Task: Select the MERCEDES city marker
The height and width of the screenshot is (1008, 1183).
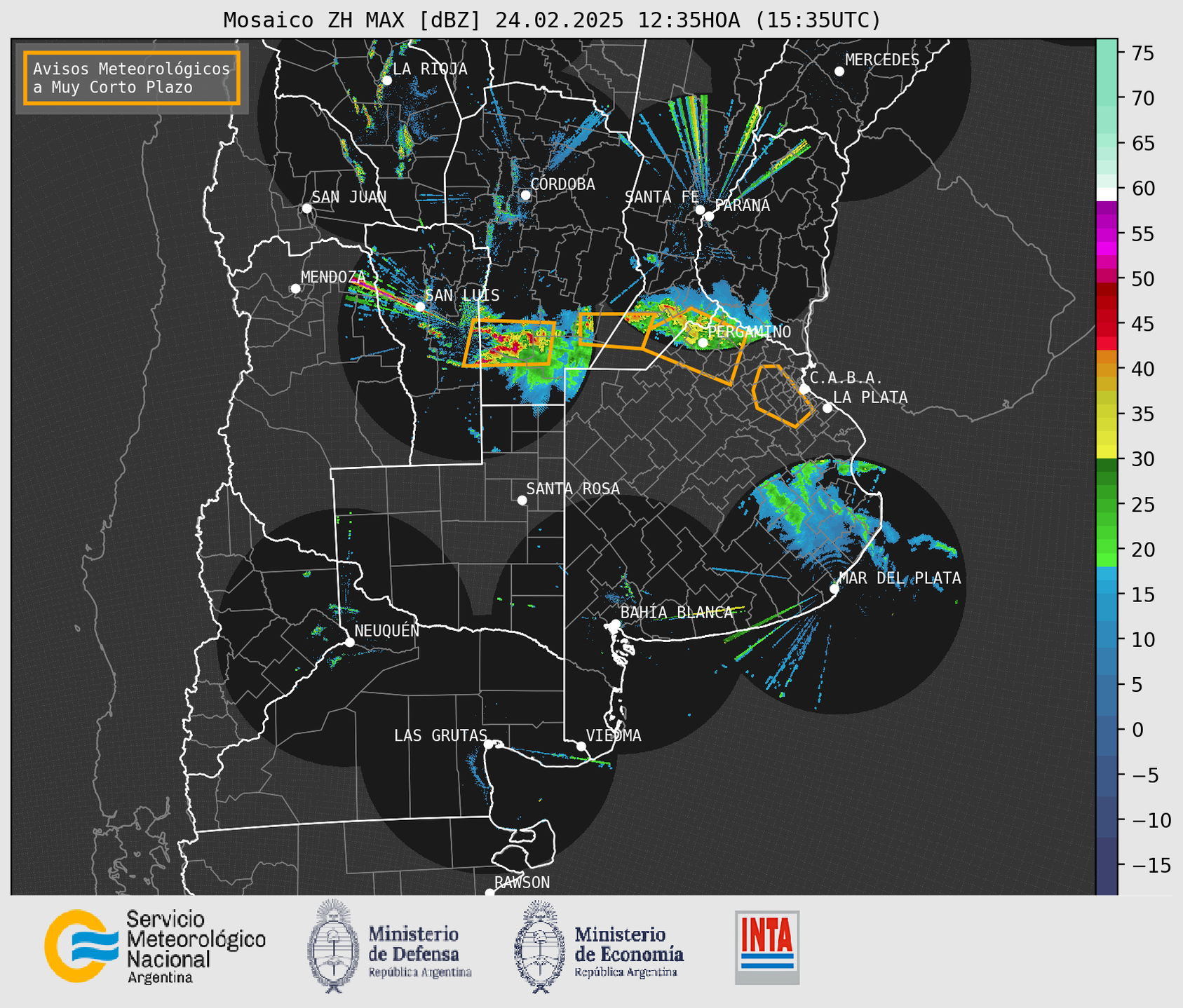Action: click(839, 71)
